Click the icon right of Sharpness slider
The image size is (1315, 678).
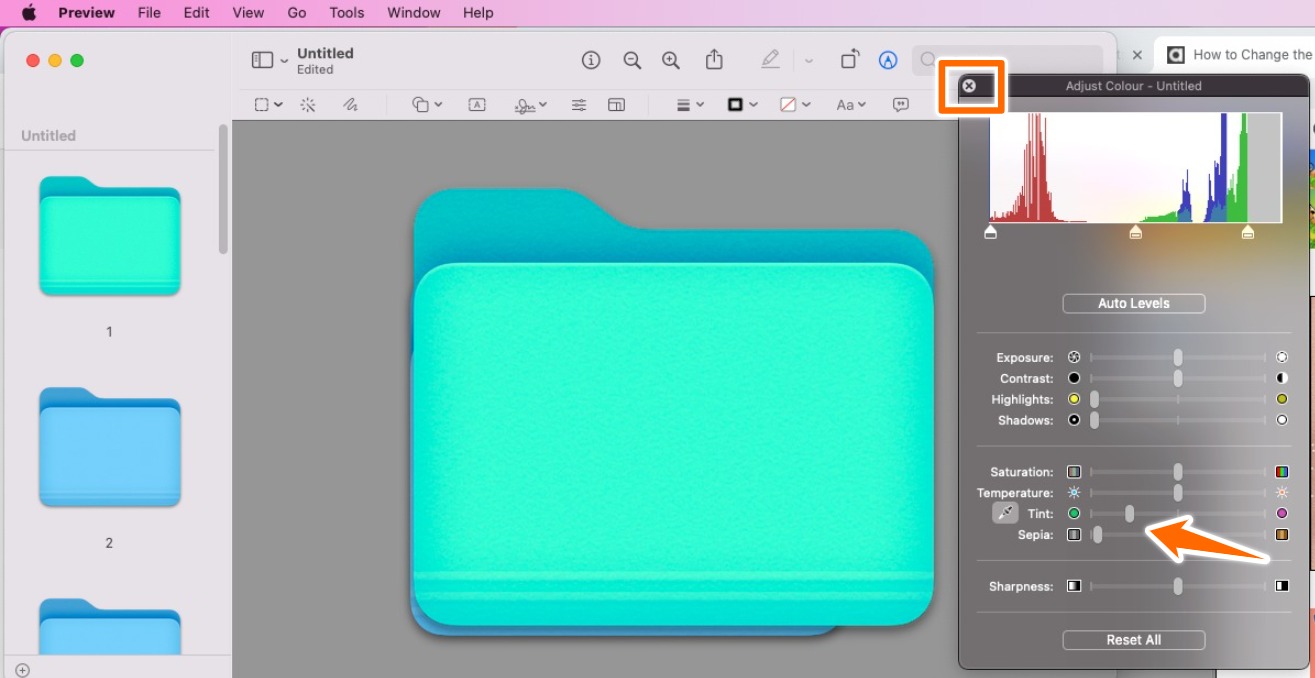click(1282, 586)
